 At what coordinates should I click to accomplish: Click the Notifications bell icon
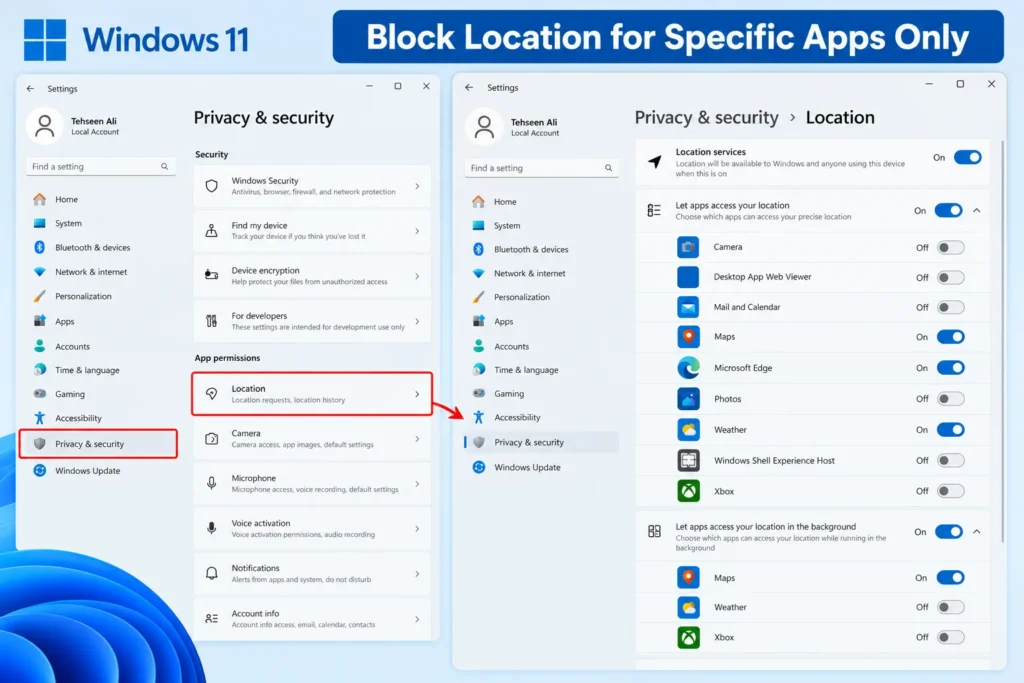coord(212,573)
